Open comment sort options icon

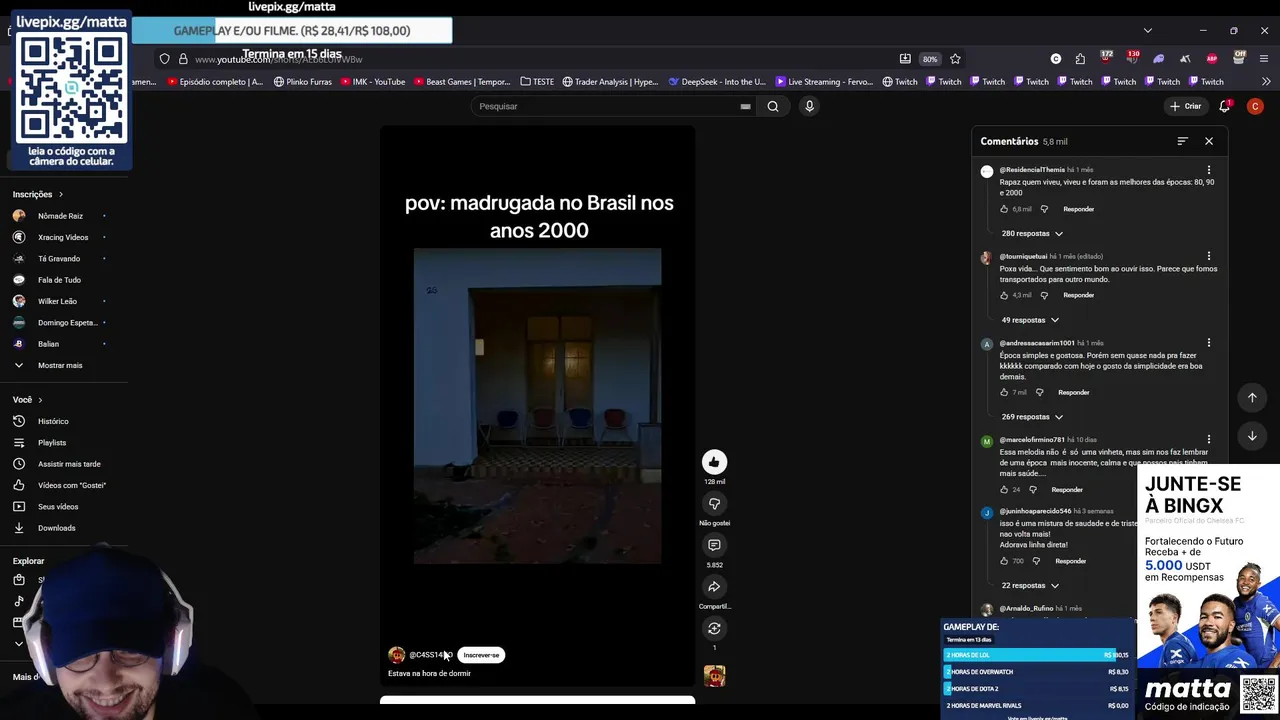[x=1182, y=141]
